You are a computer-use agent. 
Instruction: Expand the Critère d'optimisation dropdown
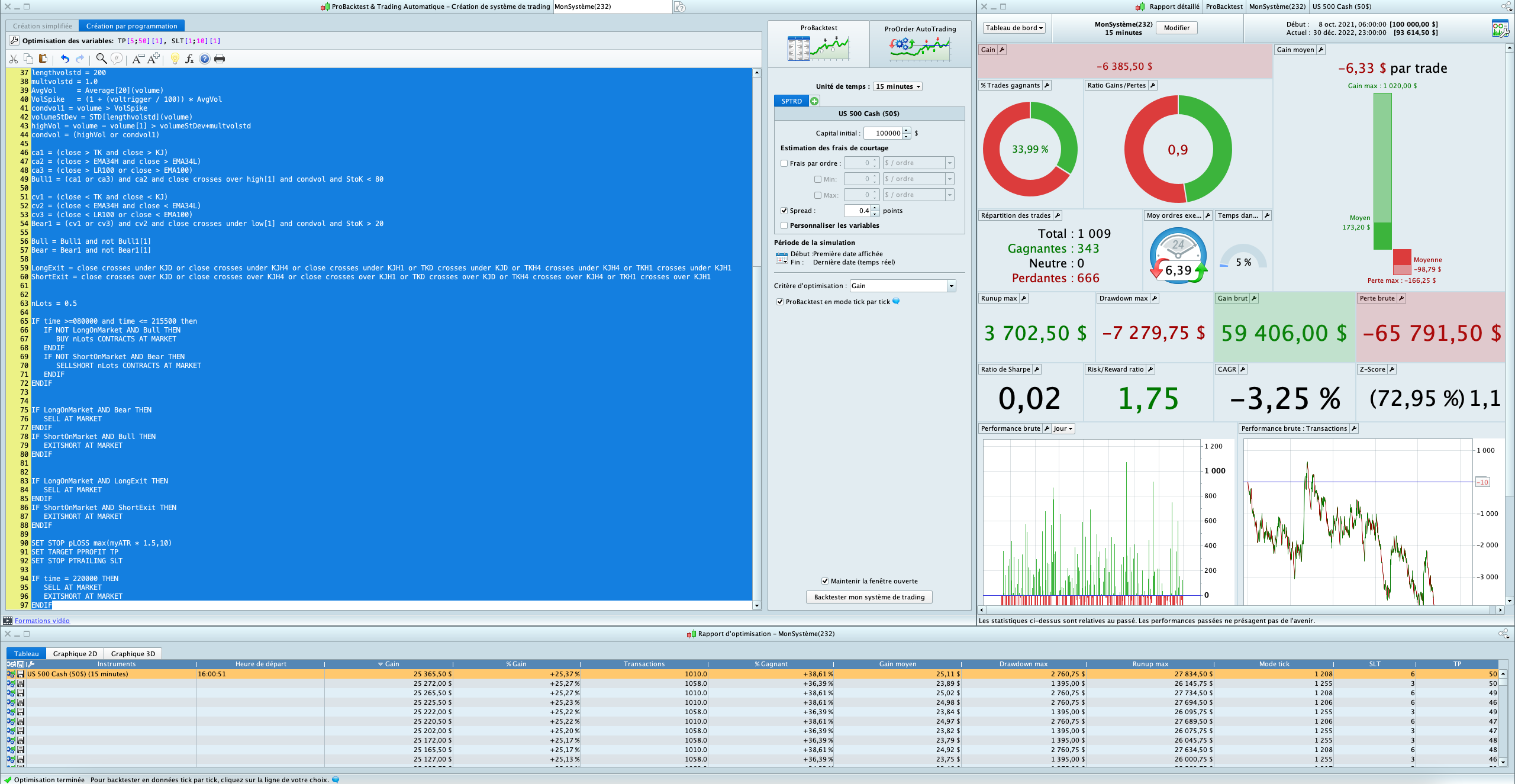pyautogui.click(x=902, y=286)
